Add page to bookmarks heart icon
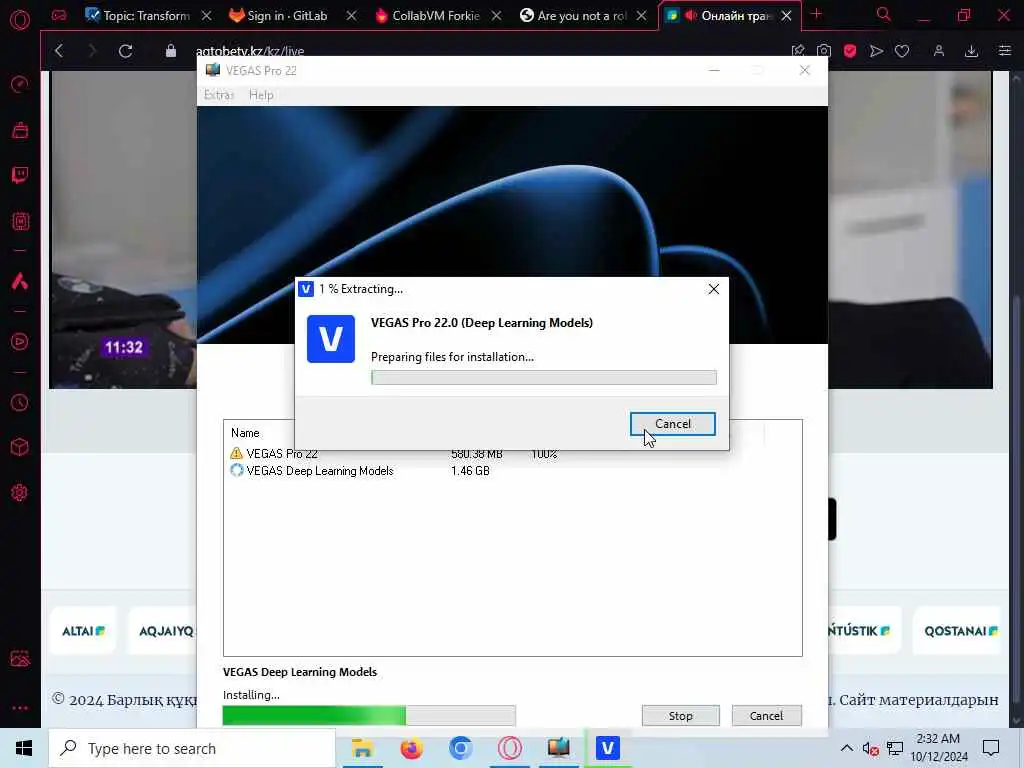Screen dimensions: 1024x768 tap(902, 51)
